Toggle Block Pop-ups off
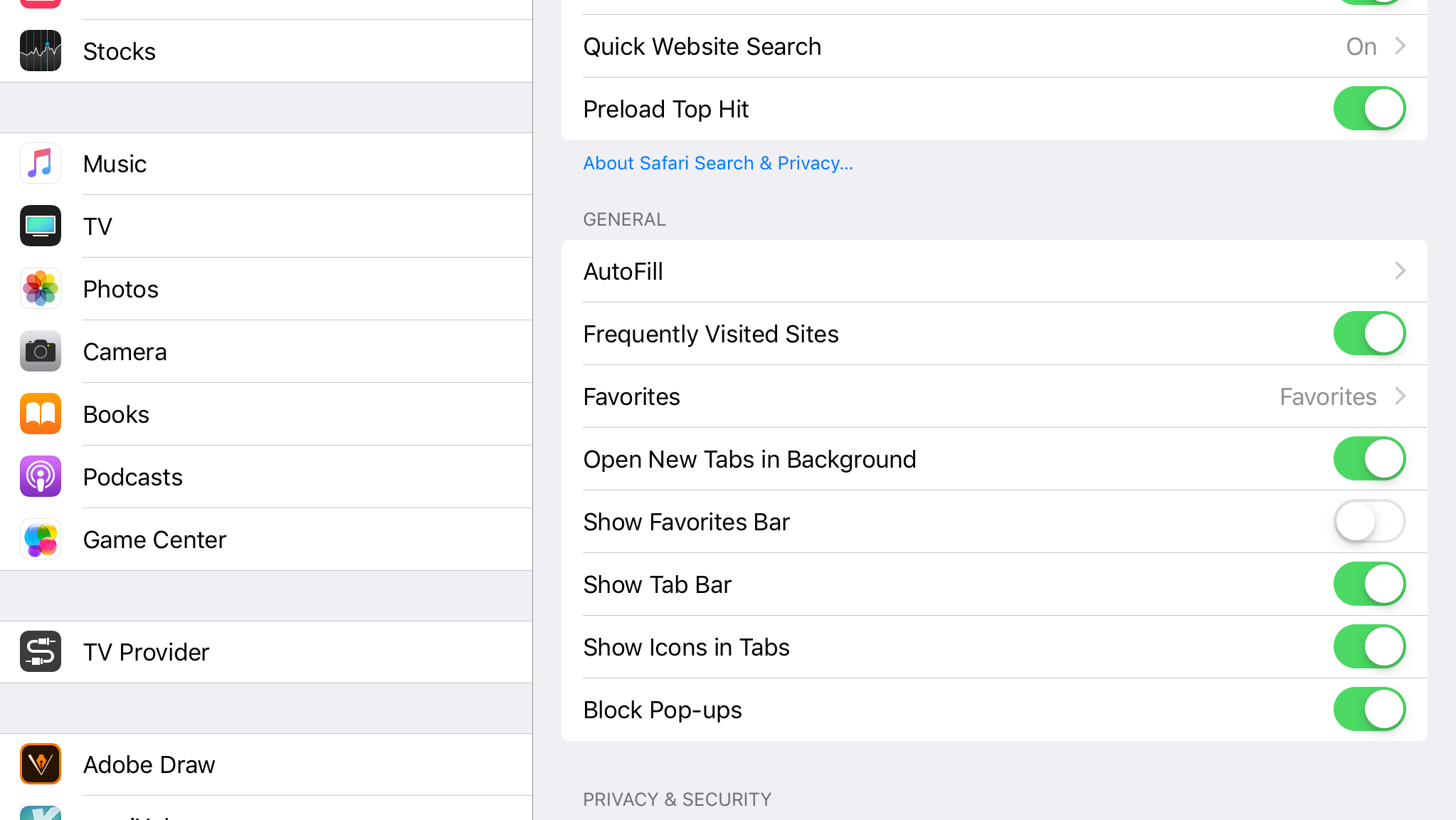The height and width of the screenshot is (820, 1456). tap(1369, 709)
